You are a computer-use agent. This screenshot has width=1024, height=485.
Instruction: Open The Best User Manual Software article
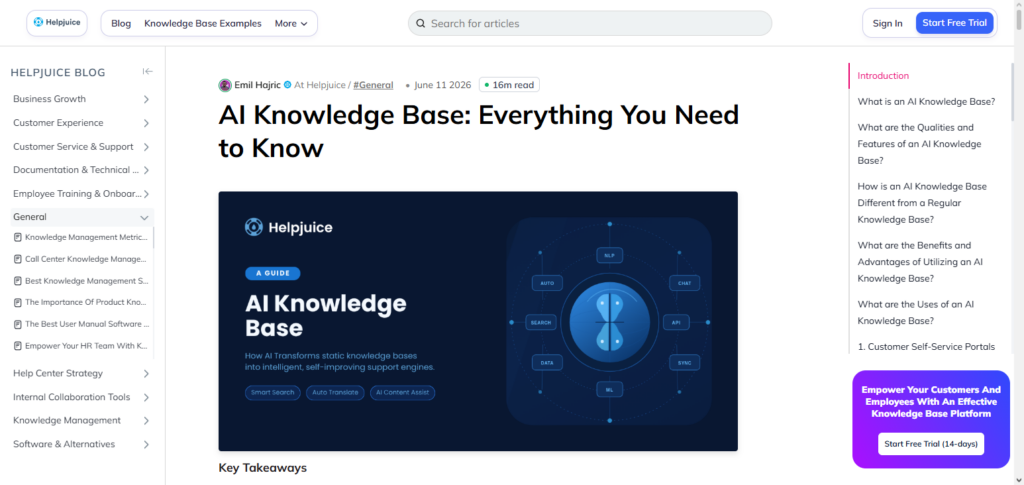point(87,324)
